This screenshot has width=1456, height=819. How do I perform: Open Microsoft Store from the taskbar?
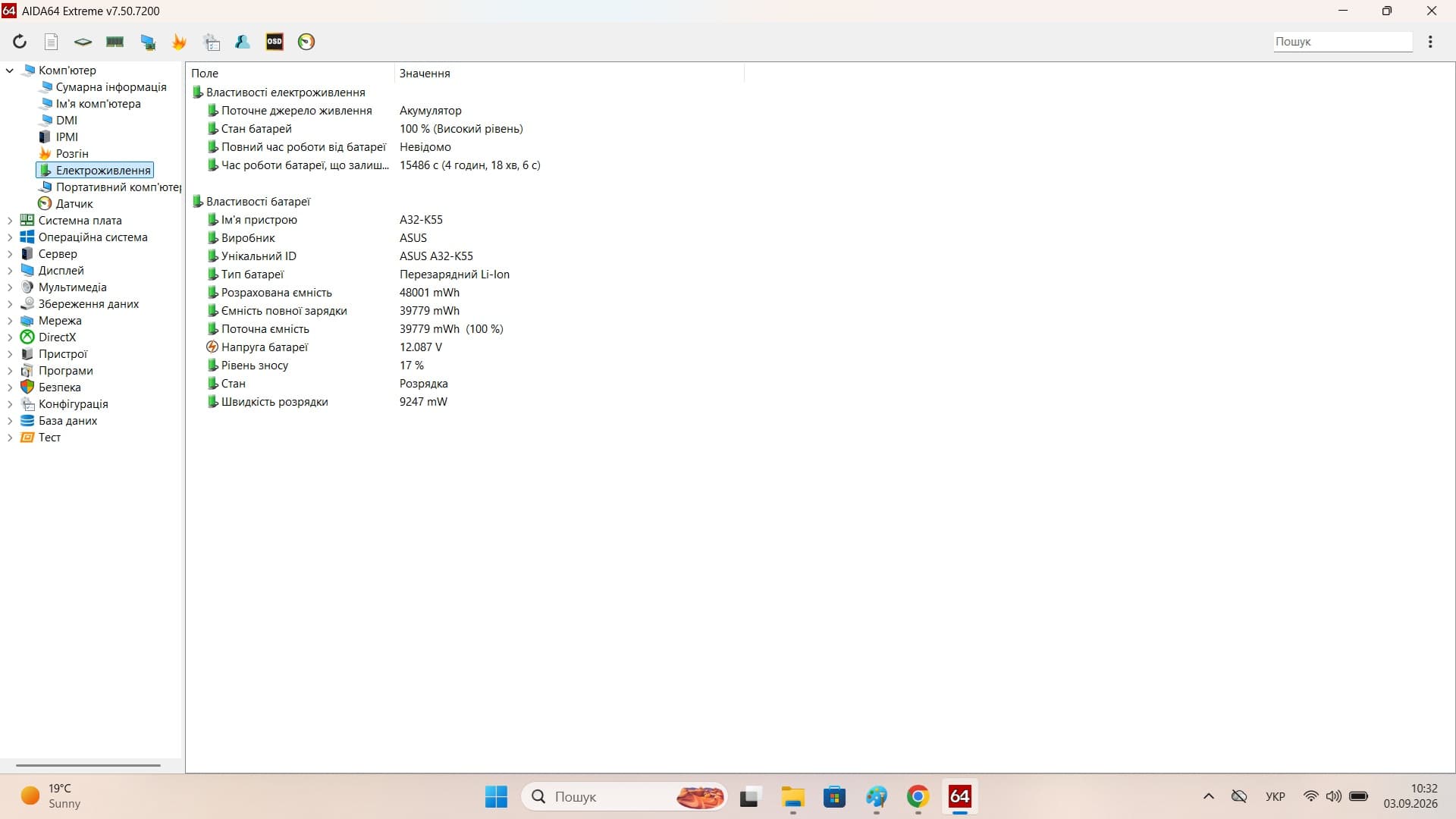click(835, 797)
